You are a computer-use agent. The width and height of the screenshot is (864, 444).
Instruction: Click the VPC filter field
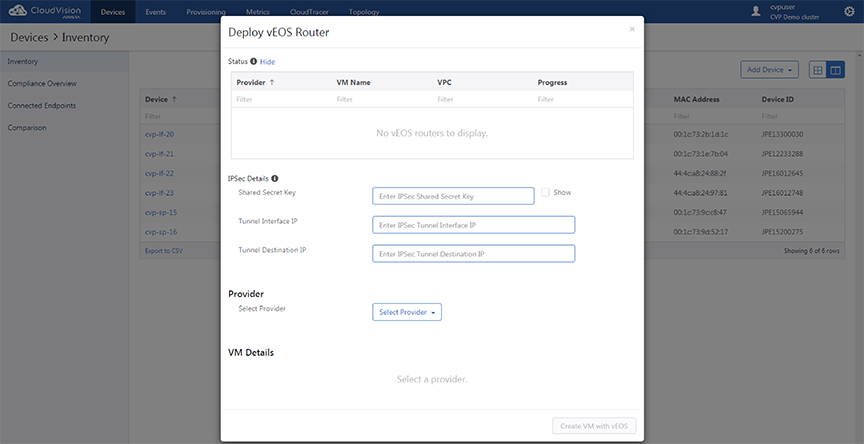tap(482, 100)
